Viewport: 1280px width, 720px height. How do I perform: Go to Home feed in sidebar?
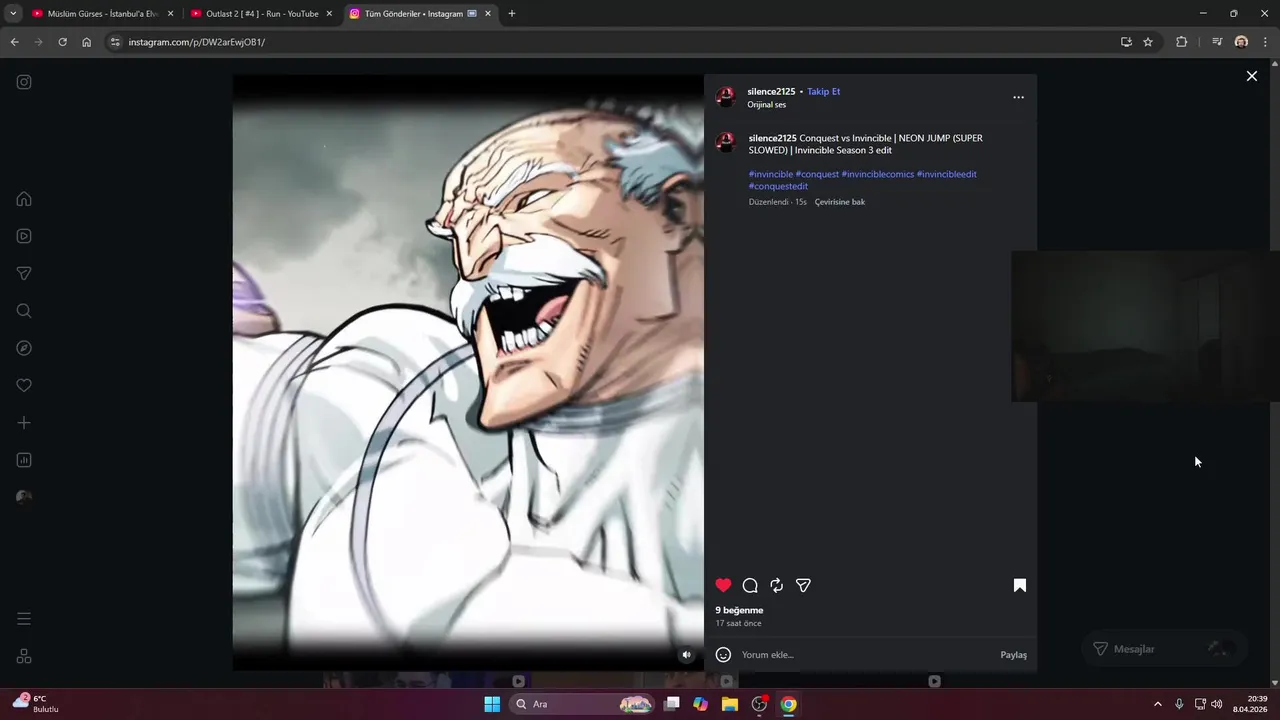coord(24,199)
